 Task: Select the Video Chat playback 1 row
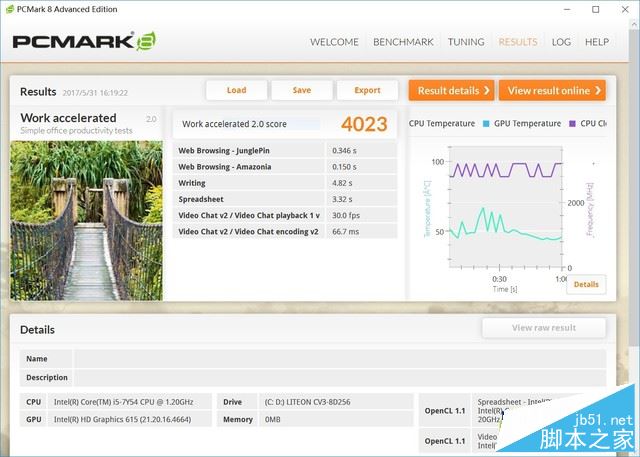[x=285, y=215]
